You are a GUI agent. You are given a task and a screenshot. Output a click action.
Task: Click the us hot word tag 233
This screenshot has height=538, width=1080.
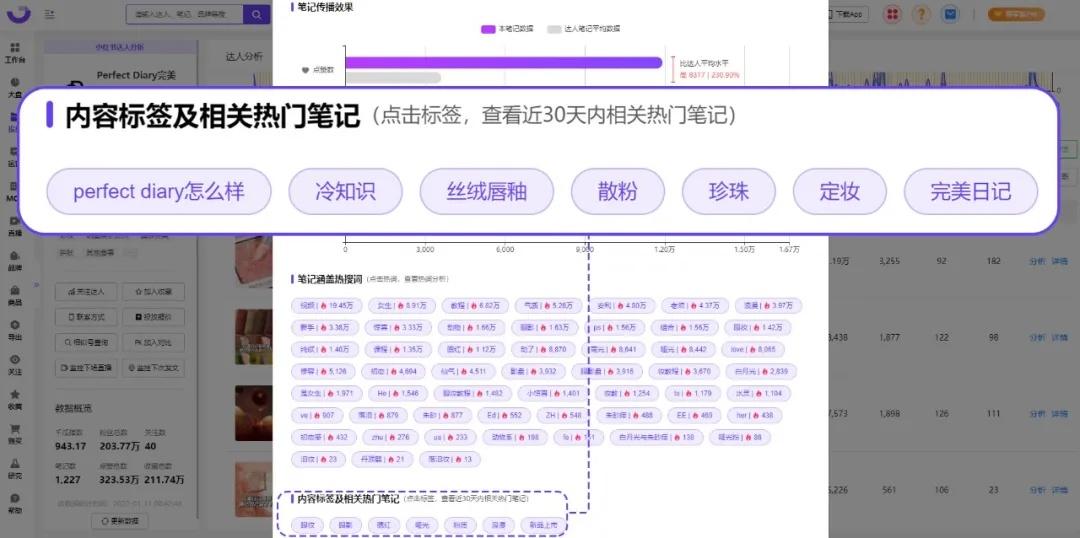click(450, 437)
